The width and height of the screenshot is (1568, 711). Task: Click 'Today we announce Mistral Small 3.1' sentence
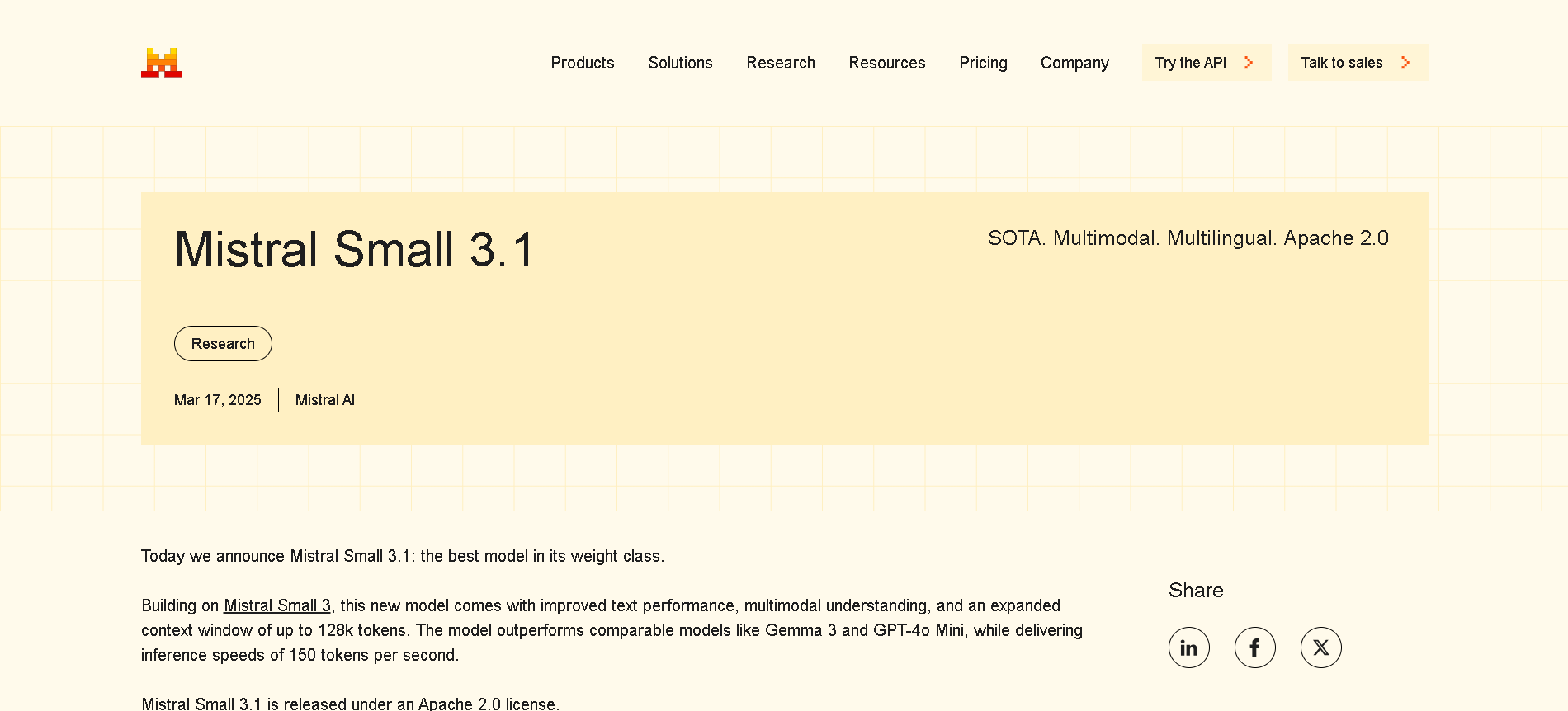pos(403,556)
